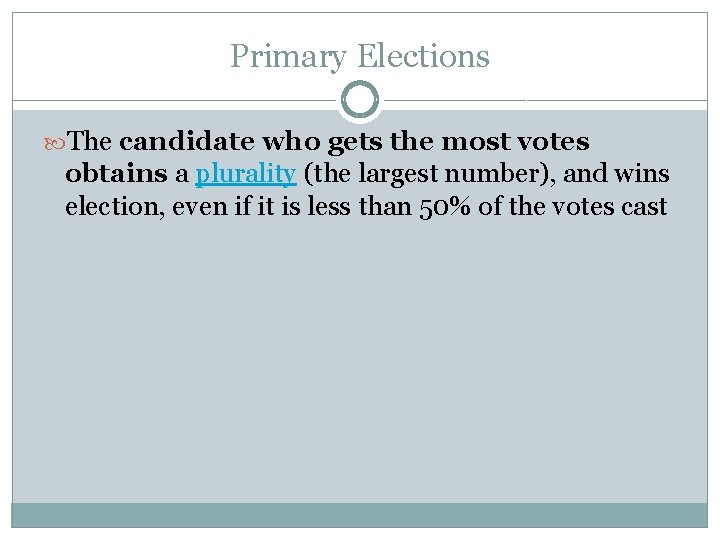This screenshot has width=720, height=540.
Task: Click the 50% figure in body text
Action: pyautogui.click(x=444, y=207)
